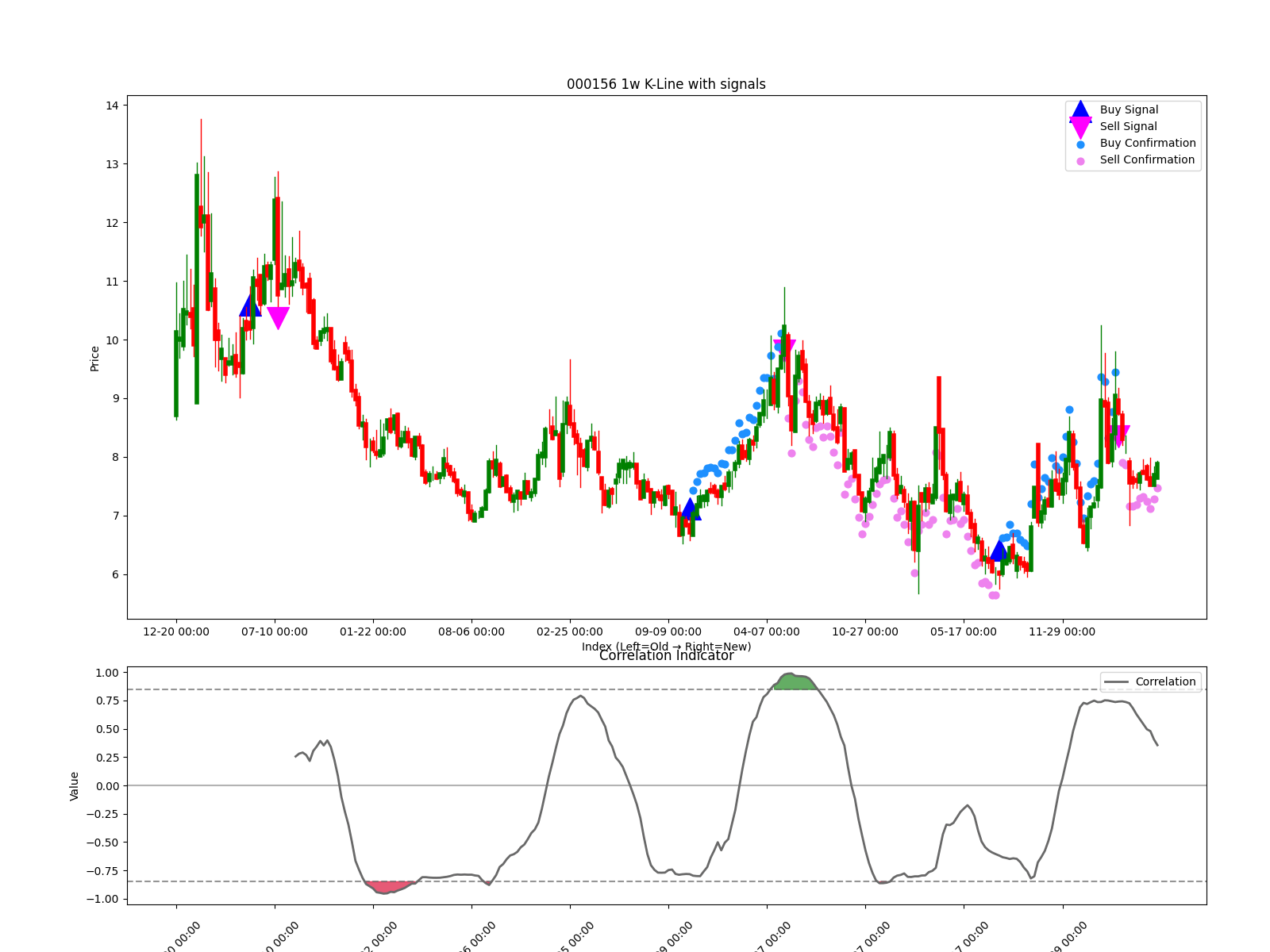This screenshot has height=952, width=1270.
Task: Click the 'Buy Signal' legend label
Action: 1129,110
